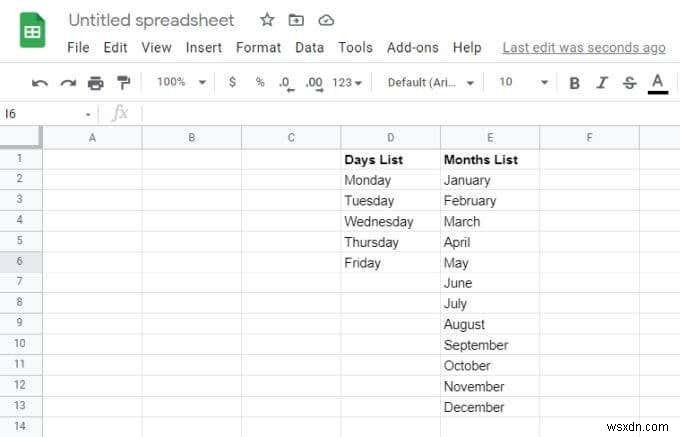Apply currency format with dollar button
Image resolution: width=680 pixels, height=437 pixels.
click(233, 82)
